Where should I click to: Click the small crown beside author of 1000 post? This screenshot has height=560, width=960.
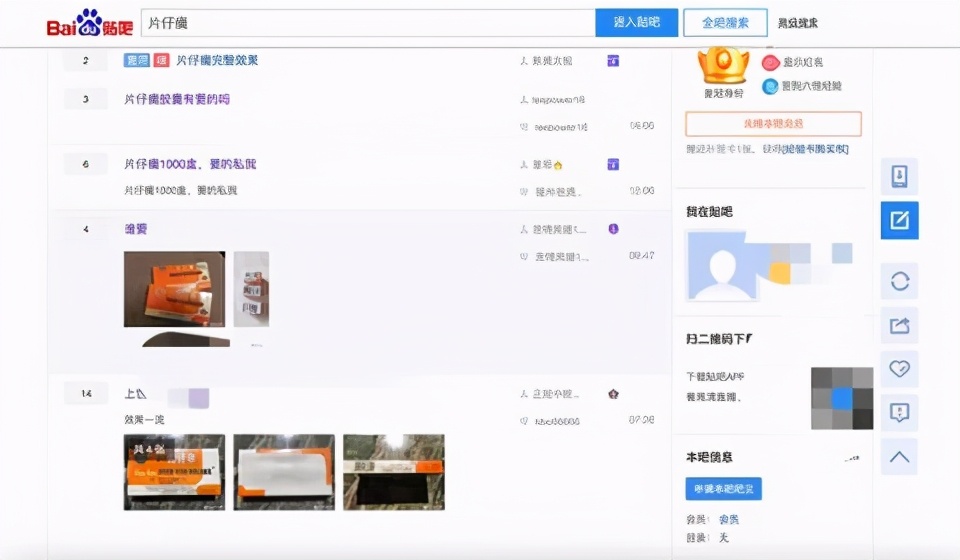coord(558,165)
